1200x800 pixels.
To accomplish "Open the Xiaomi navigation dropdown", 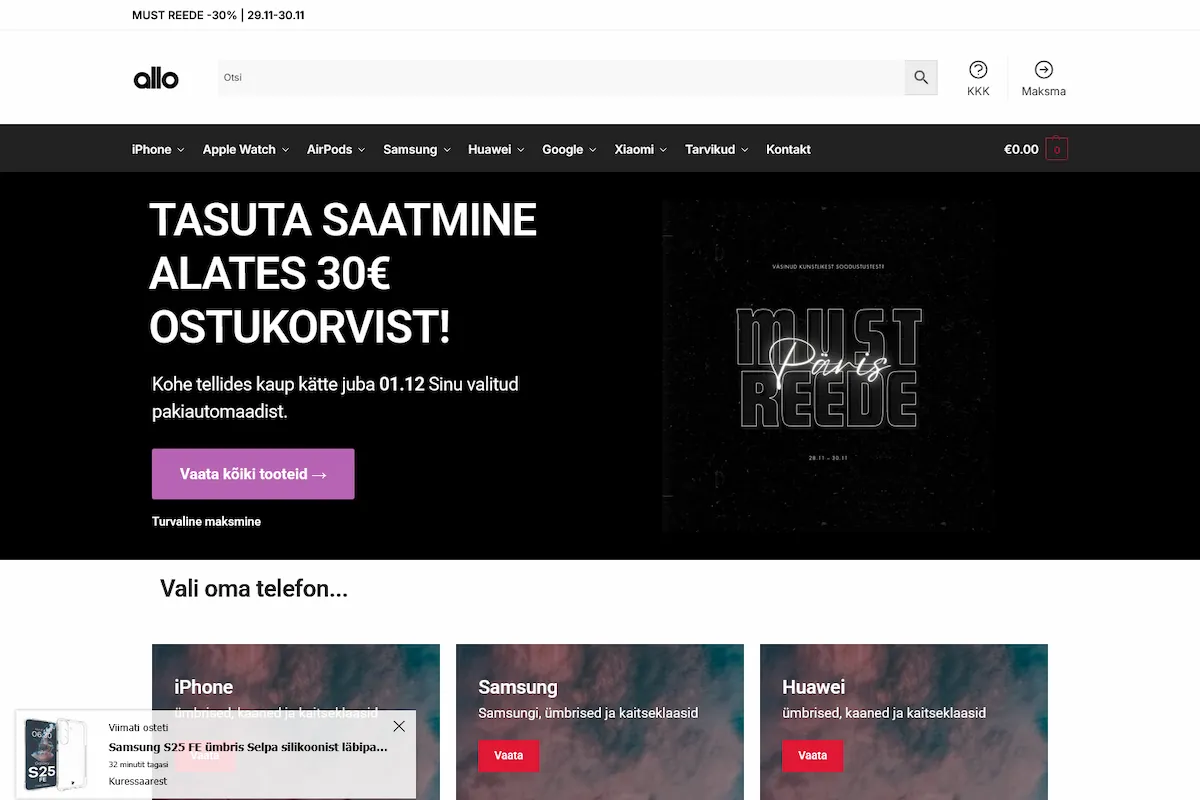I will tap(641, 149).
